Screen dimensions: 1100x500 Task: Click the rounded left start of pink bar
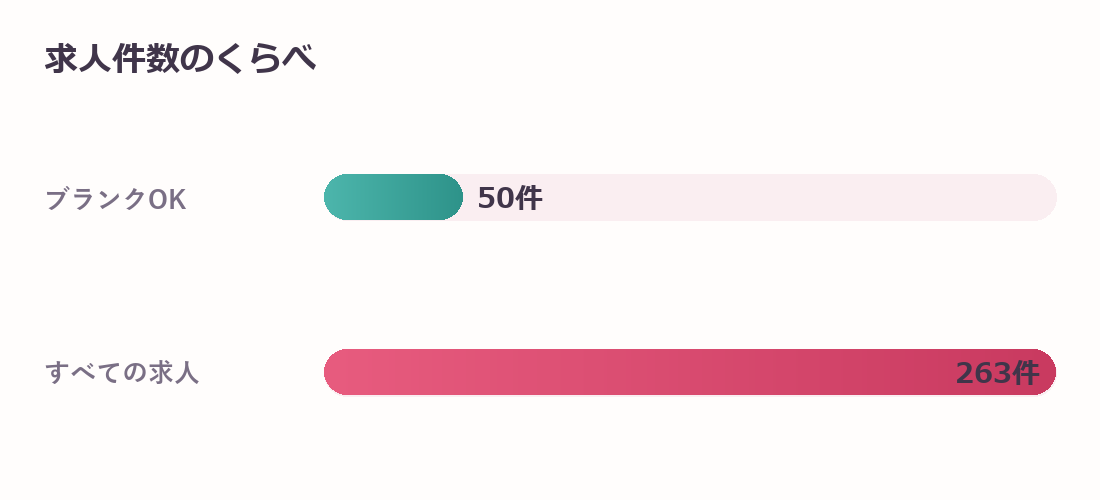(x=335, y=372)
